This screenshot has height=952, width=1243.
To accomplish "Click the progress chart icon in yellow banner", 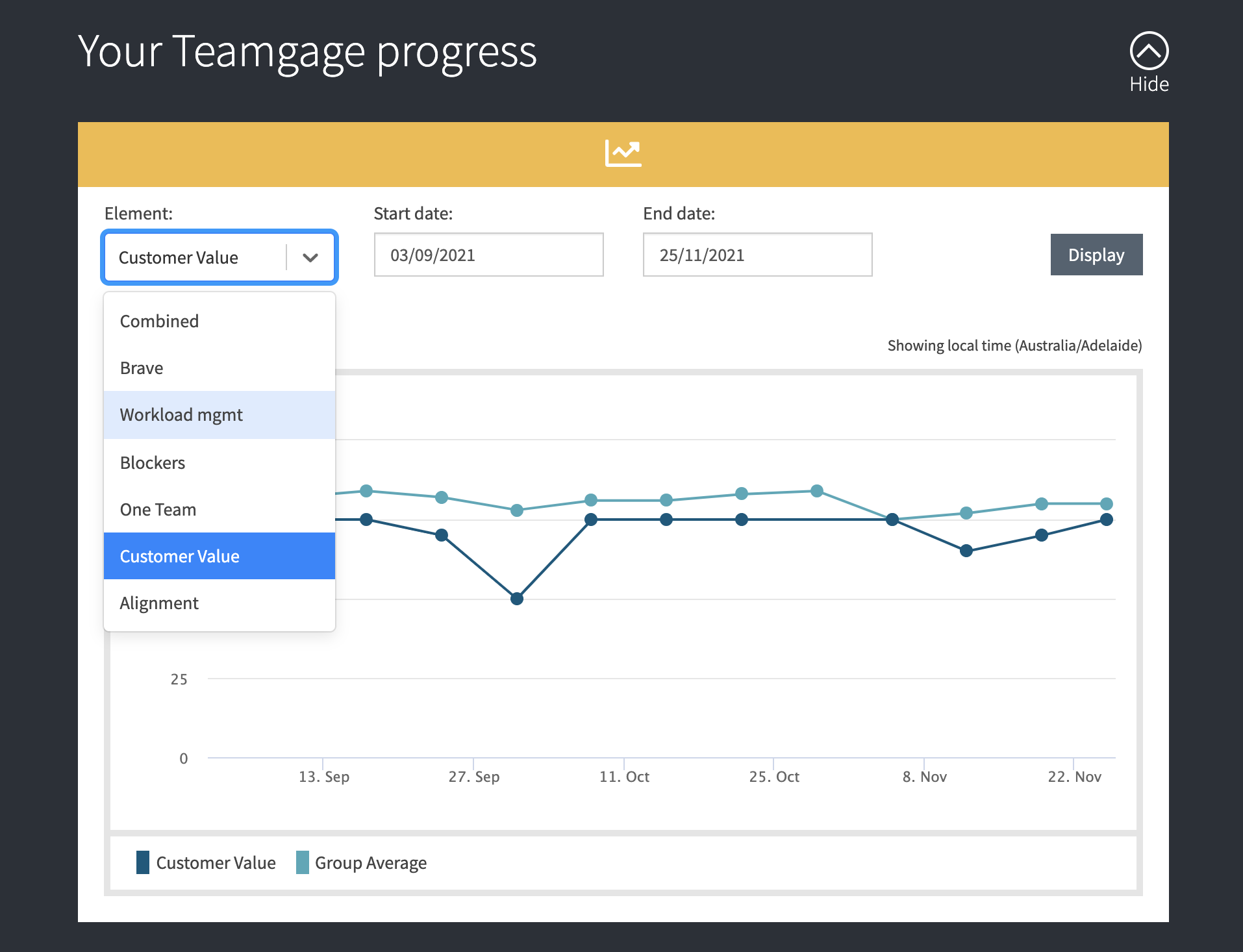I will pyautogui.click(x=623, y=153).
